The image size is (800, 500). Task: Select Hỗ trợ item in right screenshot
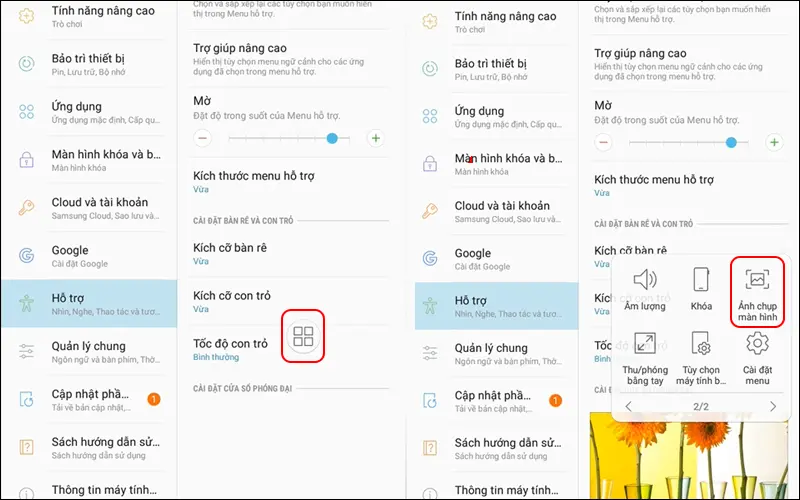(496, 306)
